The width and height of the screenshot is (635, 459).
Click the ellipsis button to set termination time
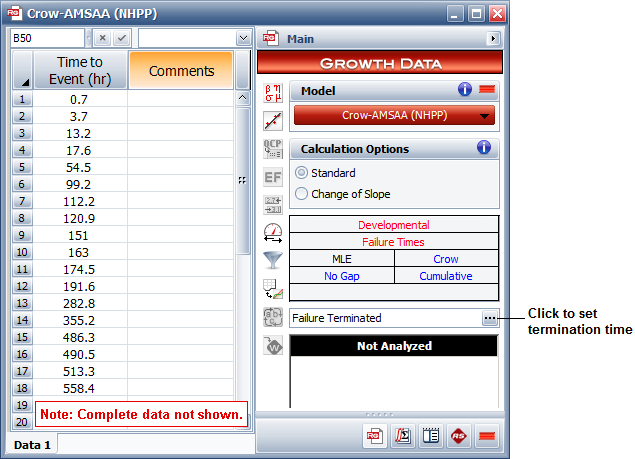click(x=488, y=318)
